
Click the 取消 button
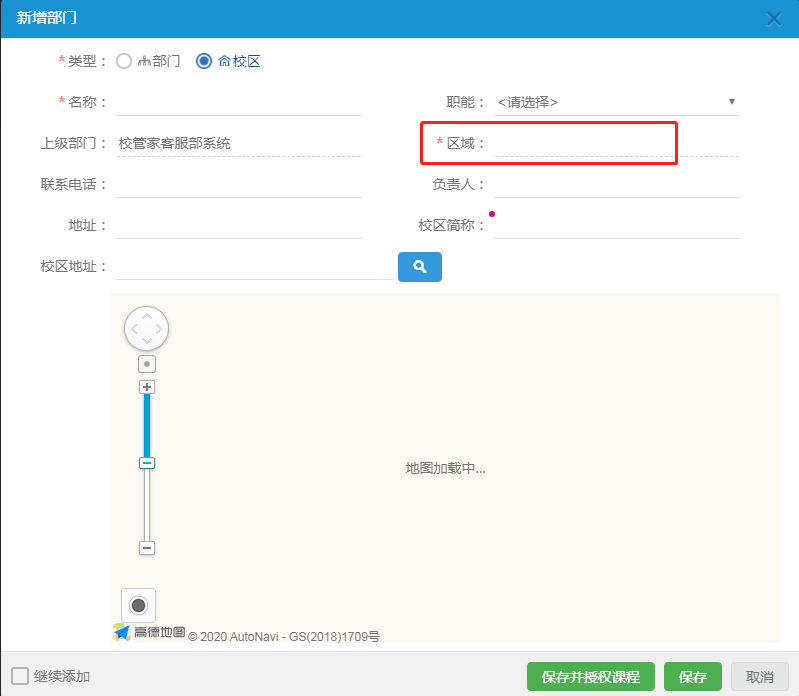click(x=760, y=677)
